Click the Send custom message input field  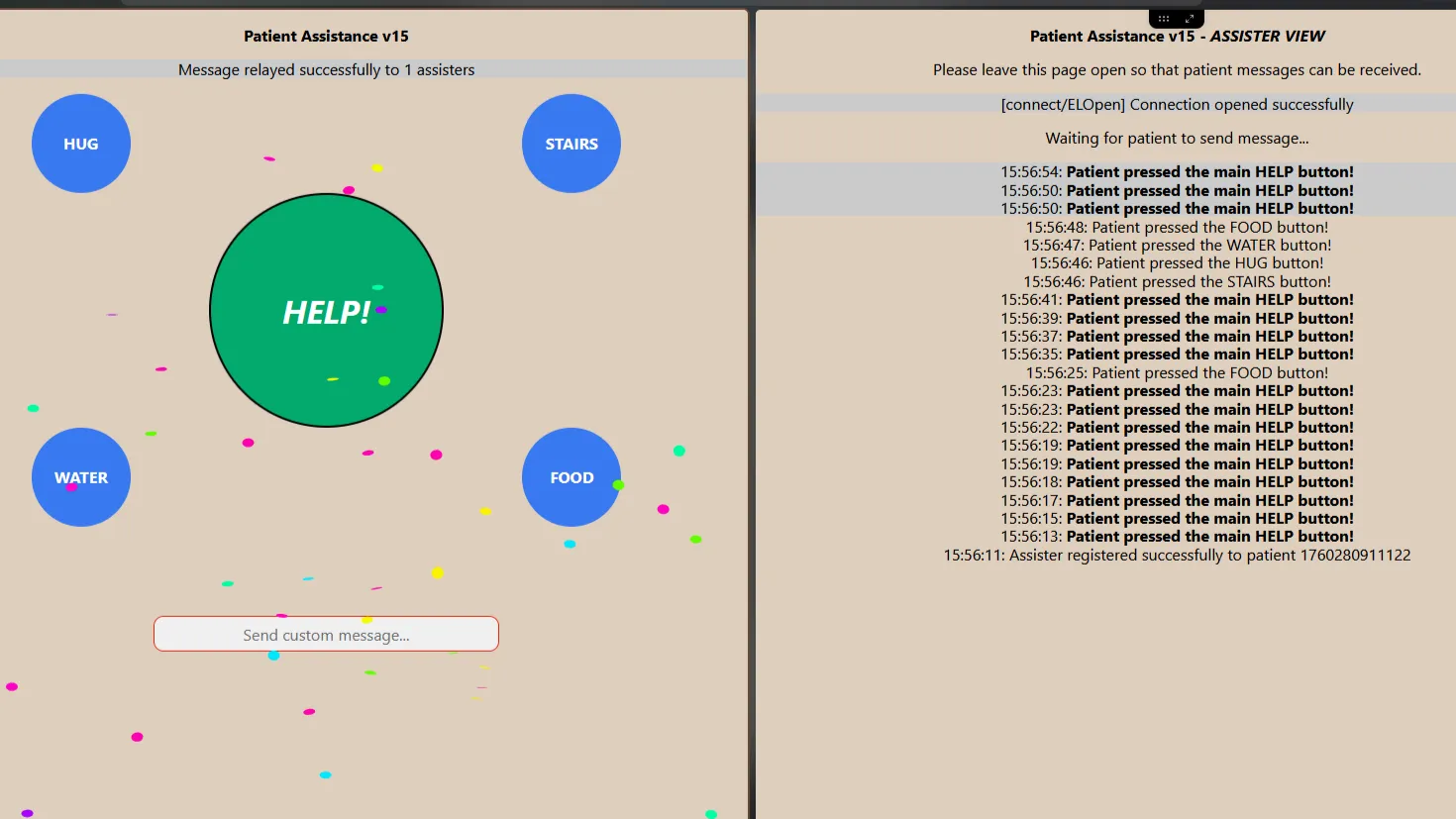point(326,635)
